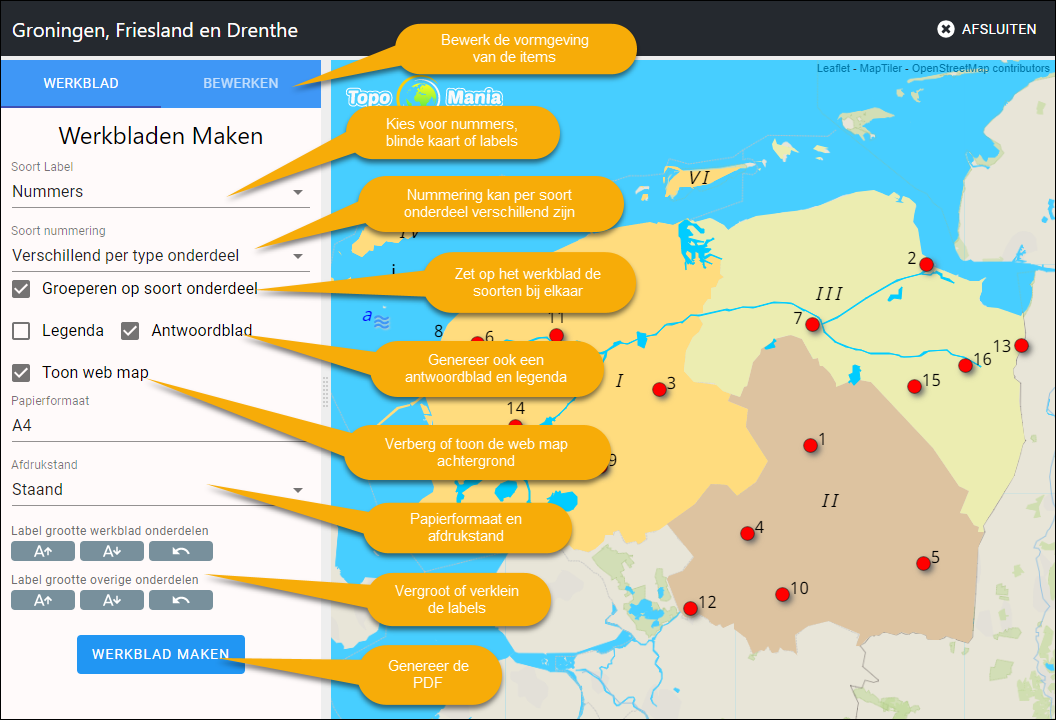
Task: Disable the Antwoordblad checkbox
Action: coord(130,330)
